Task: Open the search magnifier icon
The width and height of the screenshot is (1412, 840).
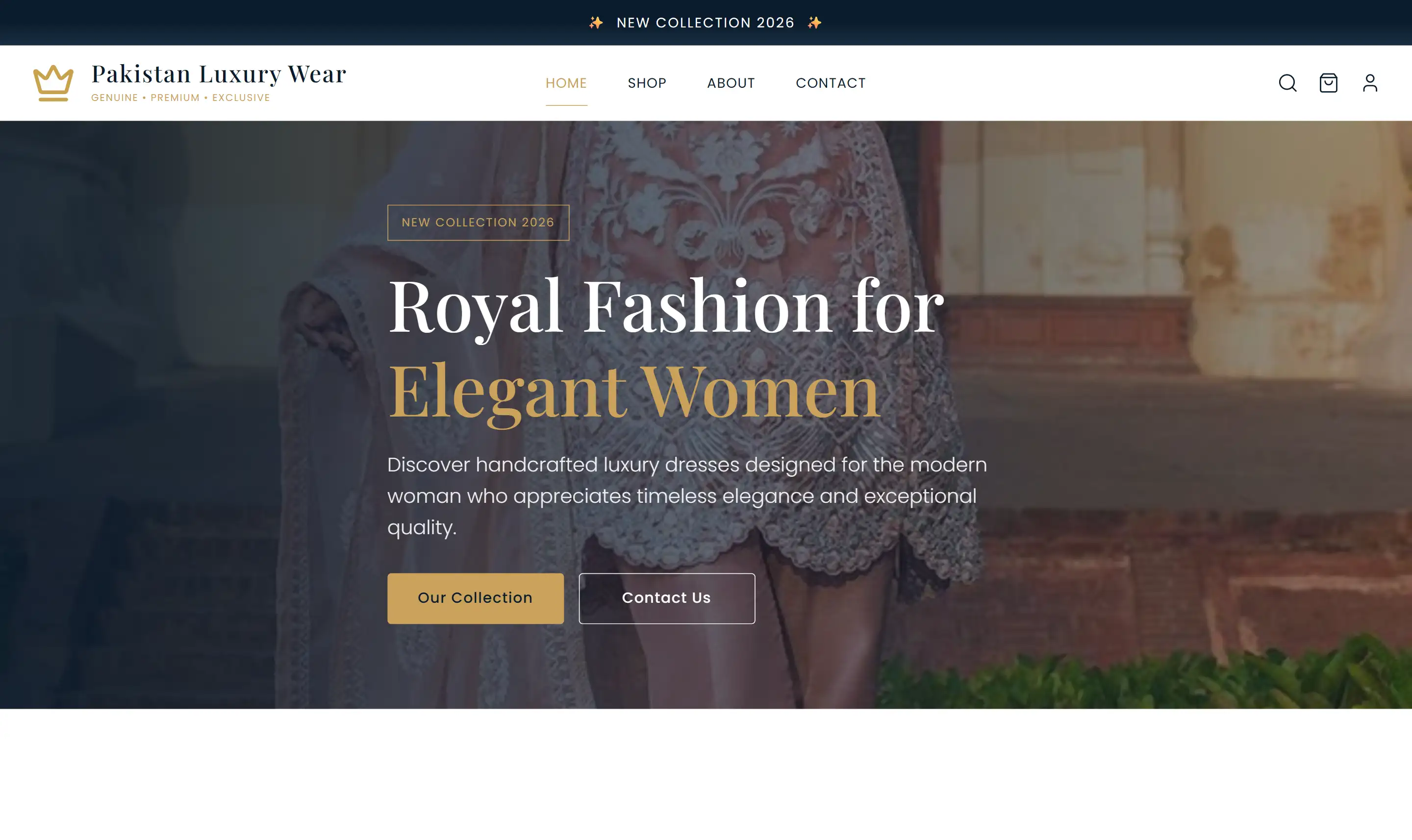Action: coord(1287,83)
